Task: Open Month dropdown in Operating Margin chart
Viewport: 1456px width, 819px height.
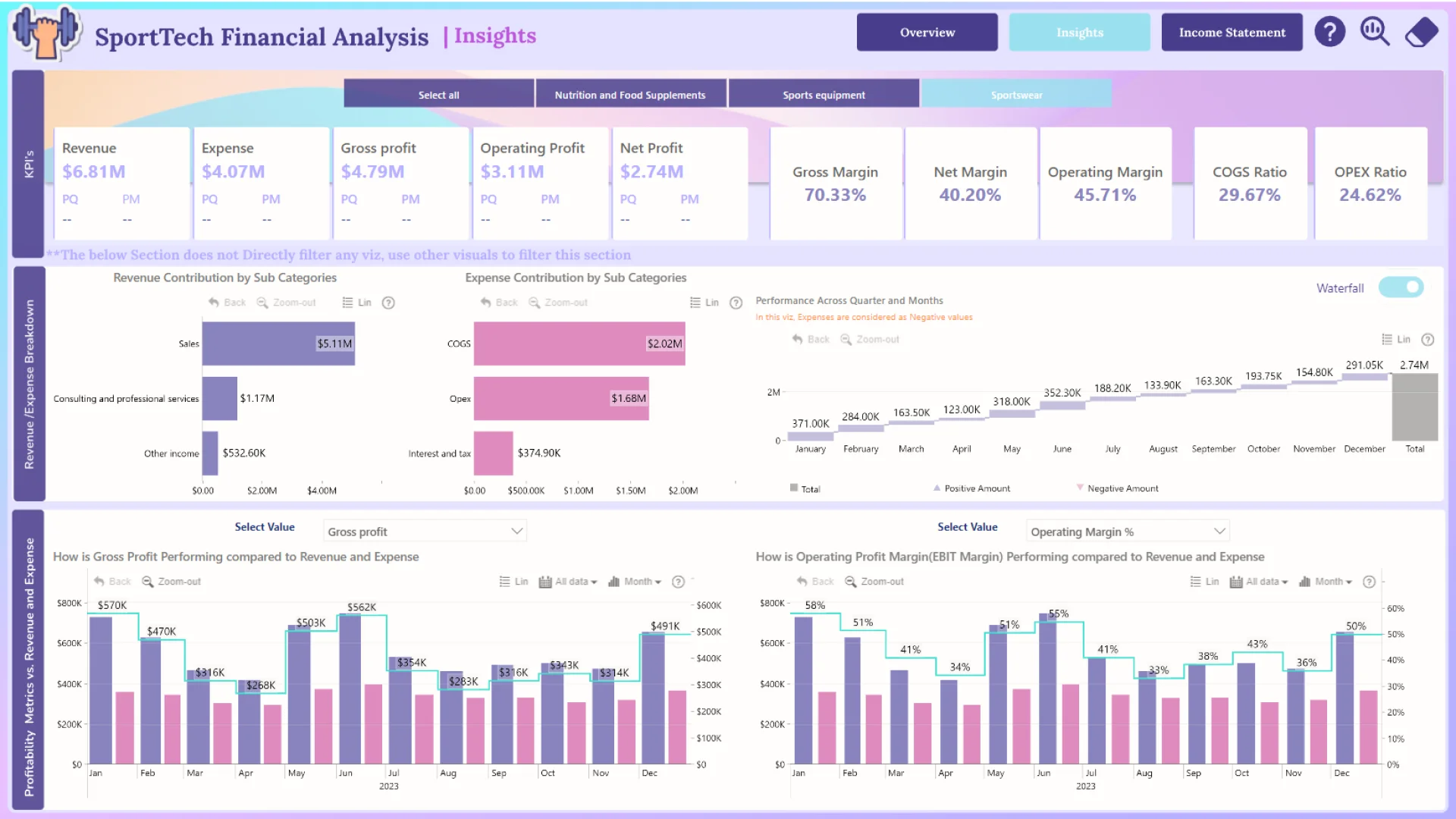Action: [x=1326, y=582]
